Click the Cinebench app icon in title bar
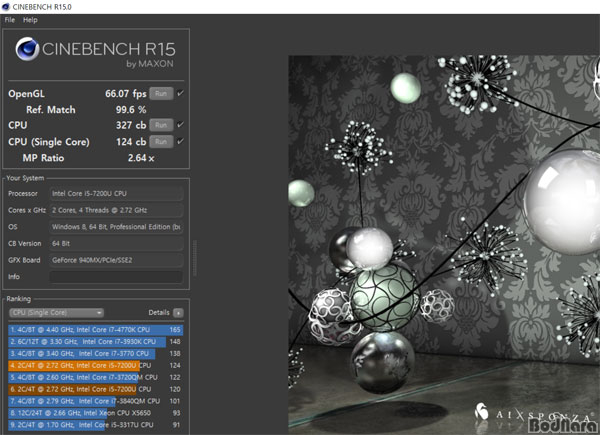 point(6,7)
